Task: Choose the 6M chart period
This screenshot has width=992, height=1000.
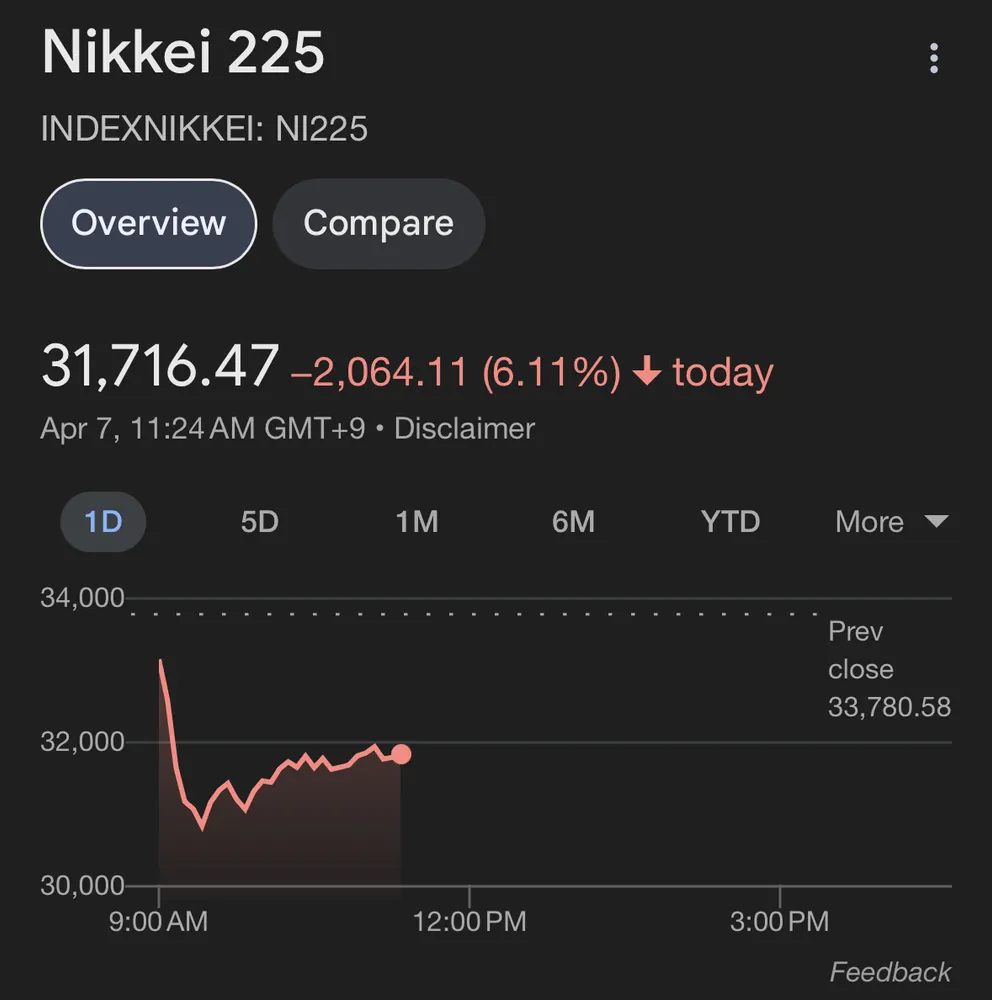Action: tap(573, 522)
